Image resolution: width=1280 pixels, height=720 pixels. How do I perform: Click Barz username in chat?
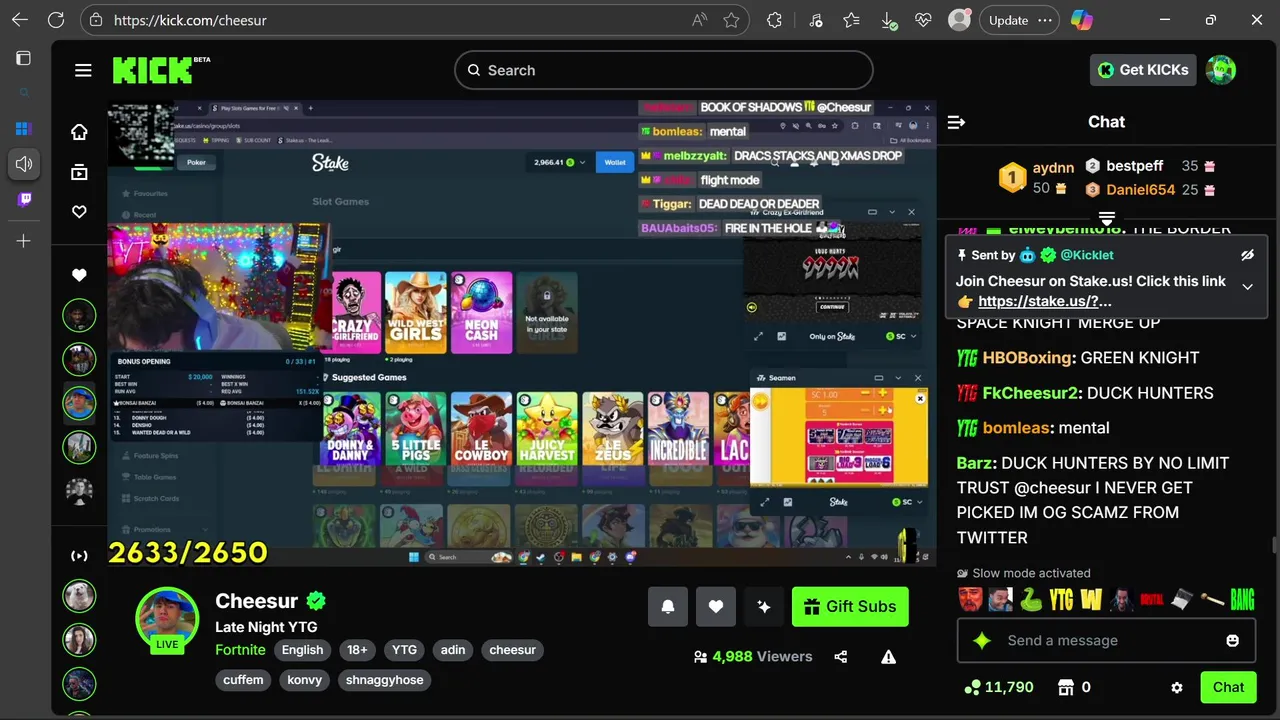click(x=975, y=463)
